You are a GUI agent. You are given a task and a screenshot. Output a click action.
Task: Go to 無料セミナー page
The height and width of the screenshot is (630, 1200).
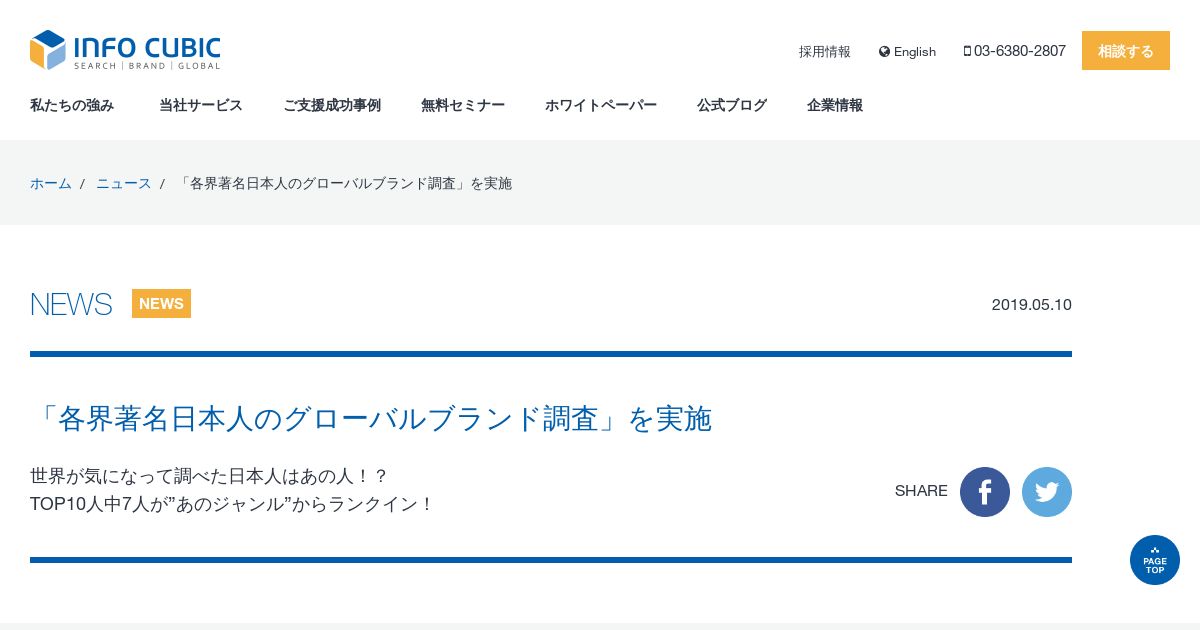[463, 105]
